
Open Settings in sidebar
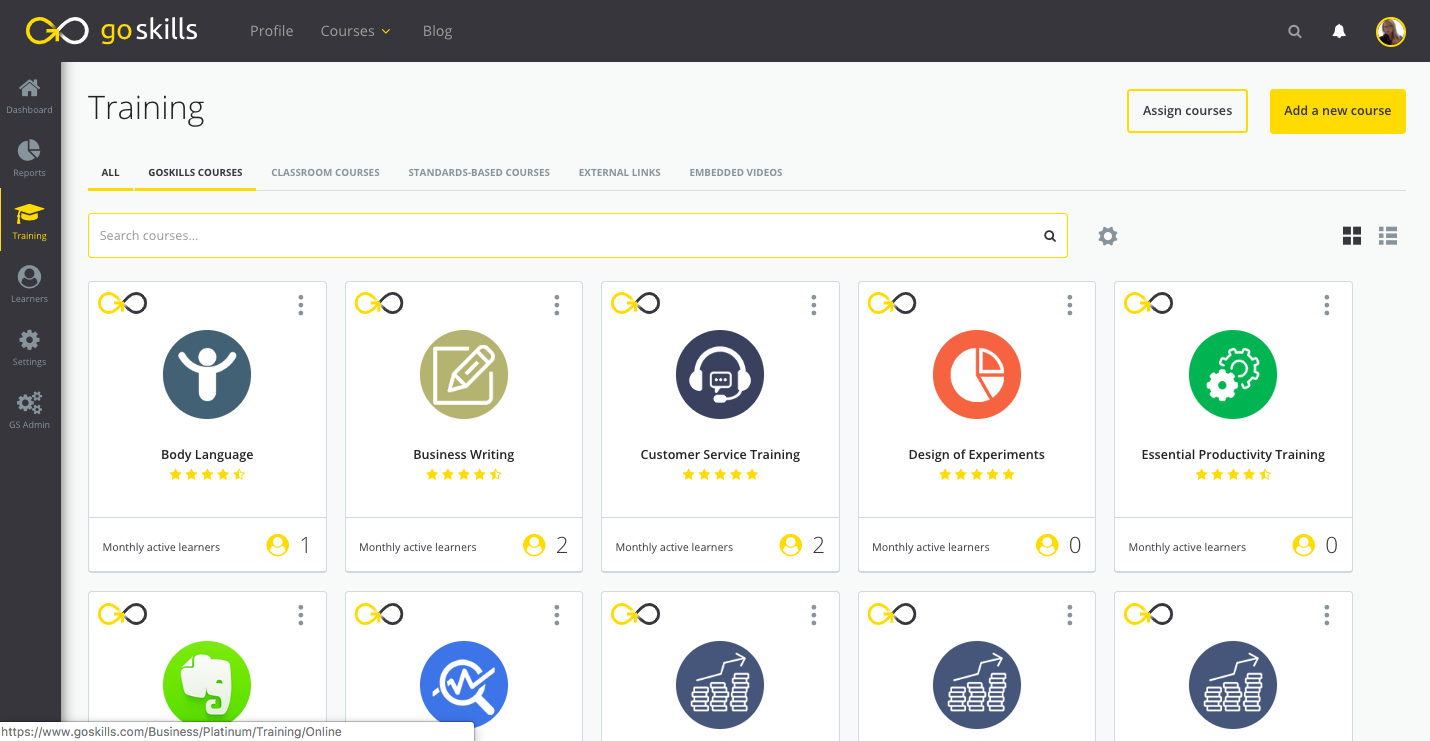[30, 348]
